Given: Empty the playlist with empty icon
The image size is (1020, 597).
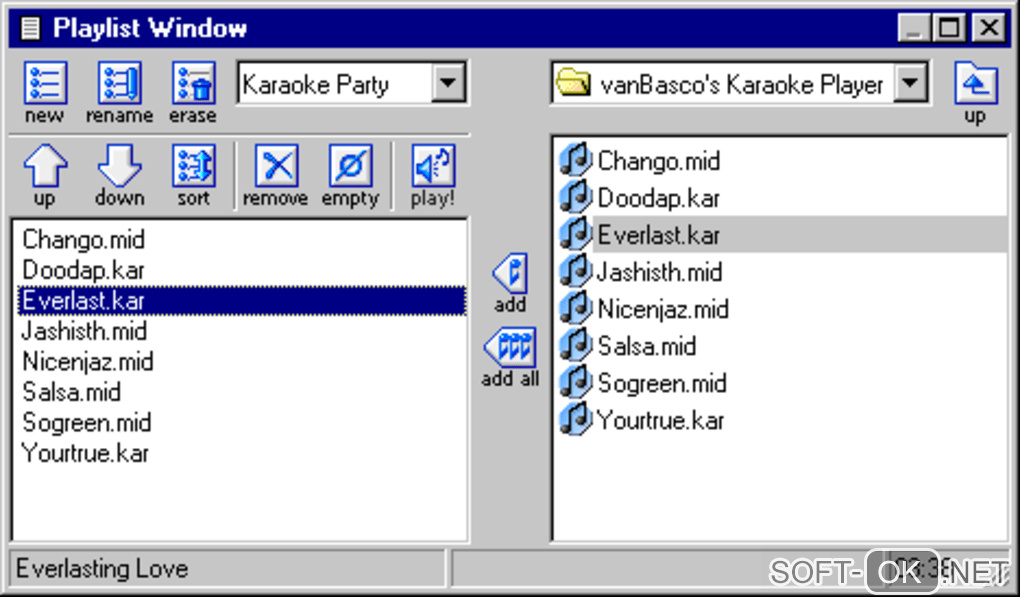Looking at the screenshot, I should pyautogui.click(x=351, y=166).
